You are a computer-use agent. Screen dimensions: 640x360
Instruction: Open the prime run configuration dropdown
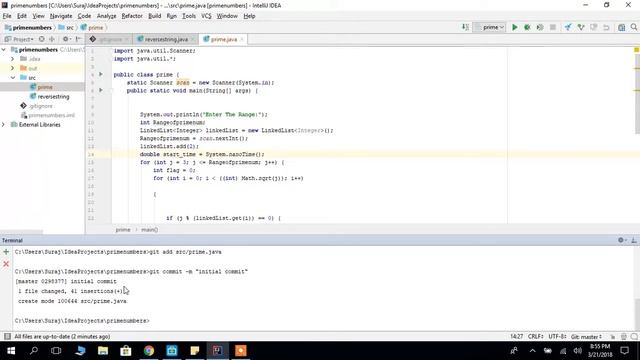(x=490, y=27)
